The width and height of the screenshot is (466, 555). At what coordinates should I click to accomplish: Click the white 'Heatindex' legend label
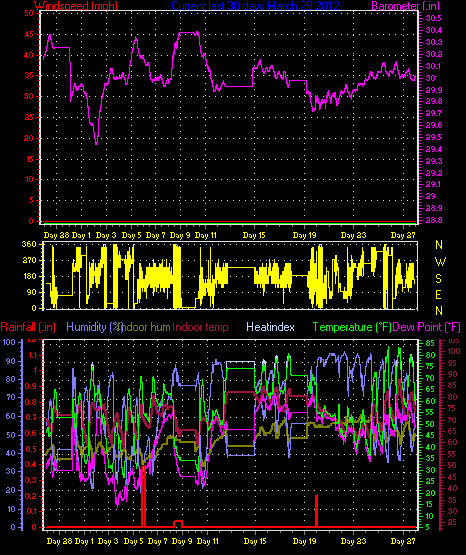tap(270, 327)
